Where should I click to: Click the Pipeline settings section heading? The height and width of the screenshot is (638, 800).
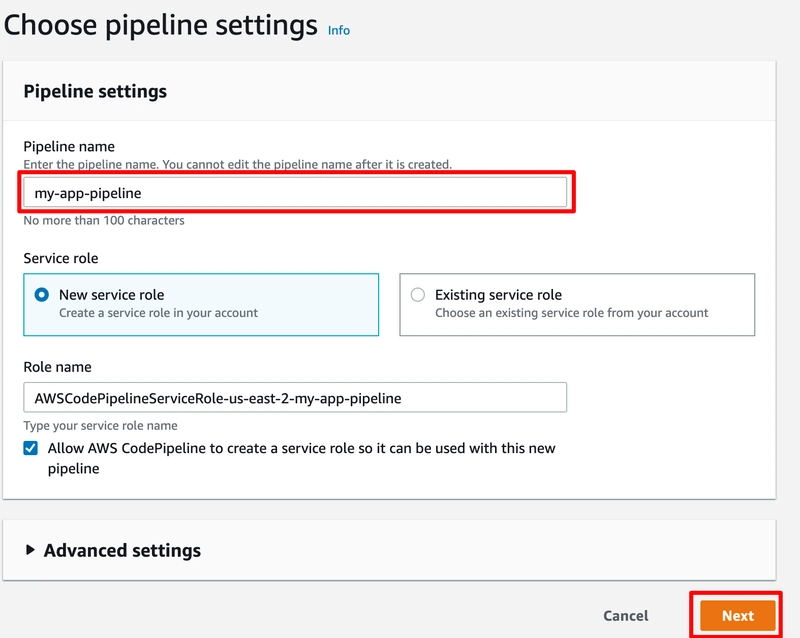click(x=95, y=91)
